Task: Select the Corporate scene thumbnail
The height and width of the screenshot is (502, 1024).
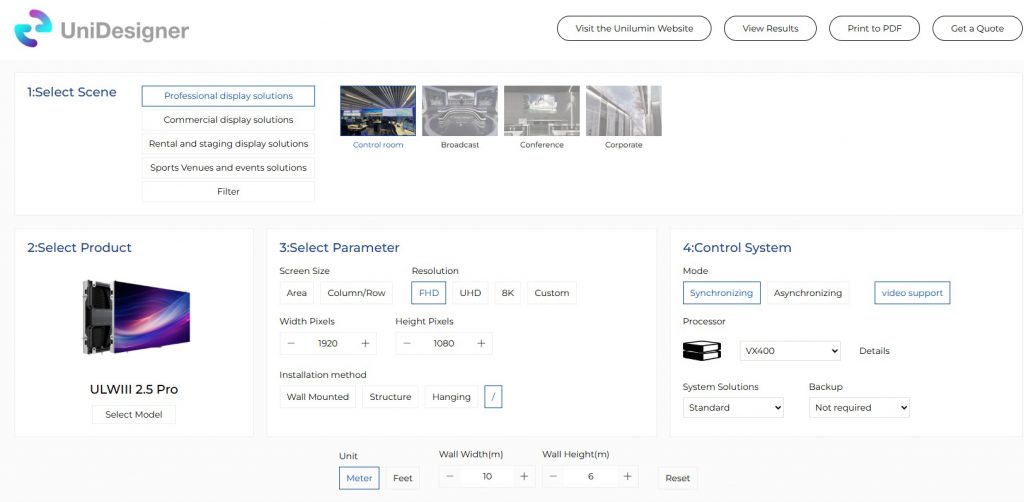Action: (x=624, y=111)
